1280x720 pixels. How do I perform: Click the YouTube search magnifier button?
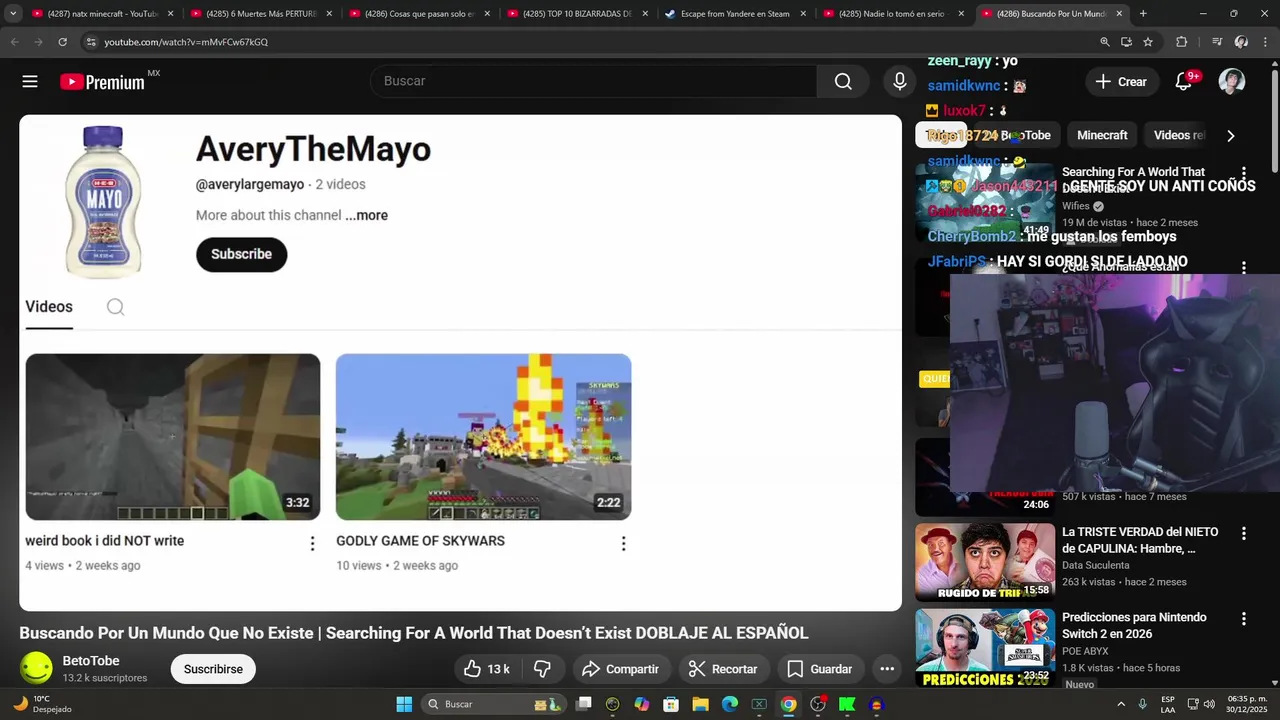click(843, 82)
